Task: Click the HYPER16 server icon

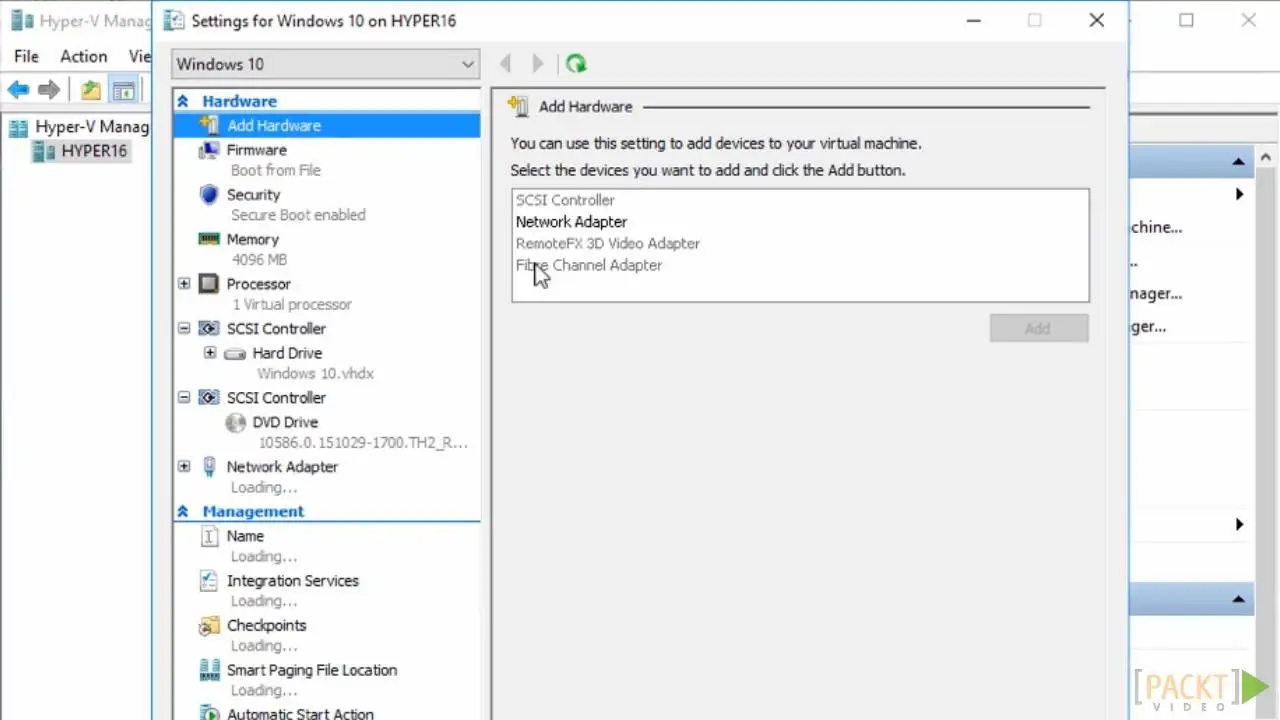Action: [x=44, y=151]
